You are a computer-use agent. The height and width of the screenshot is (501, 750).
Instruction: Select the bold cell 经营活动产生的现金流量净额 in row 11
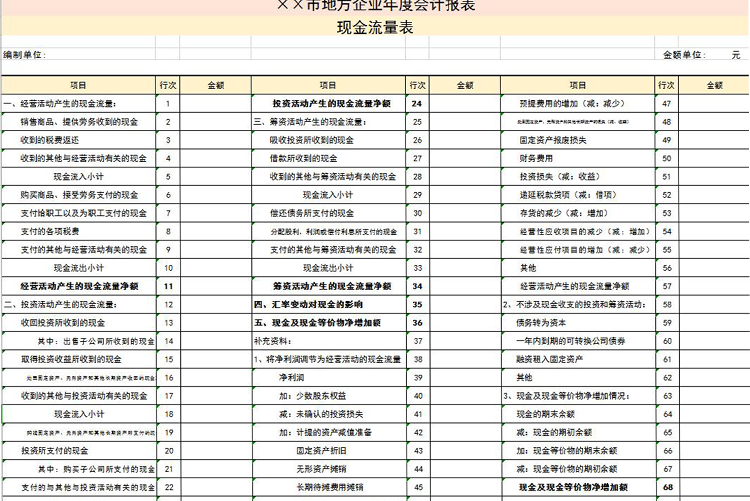click(x=79, y=286)
